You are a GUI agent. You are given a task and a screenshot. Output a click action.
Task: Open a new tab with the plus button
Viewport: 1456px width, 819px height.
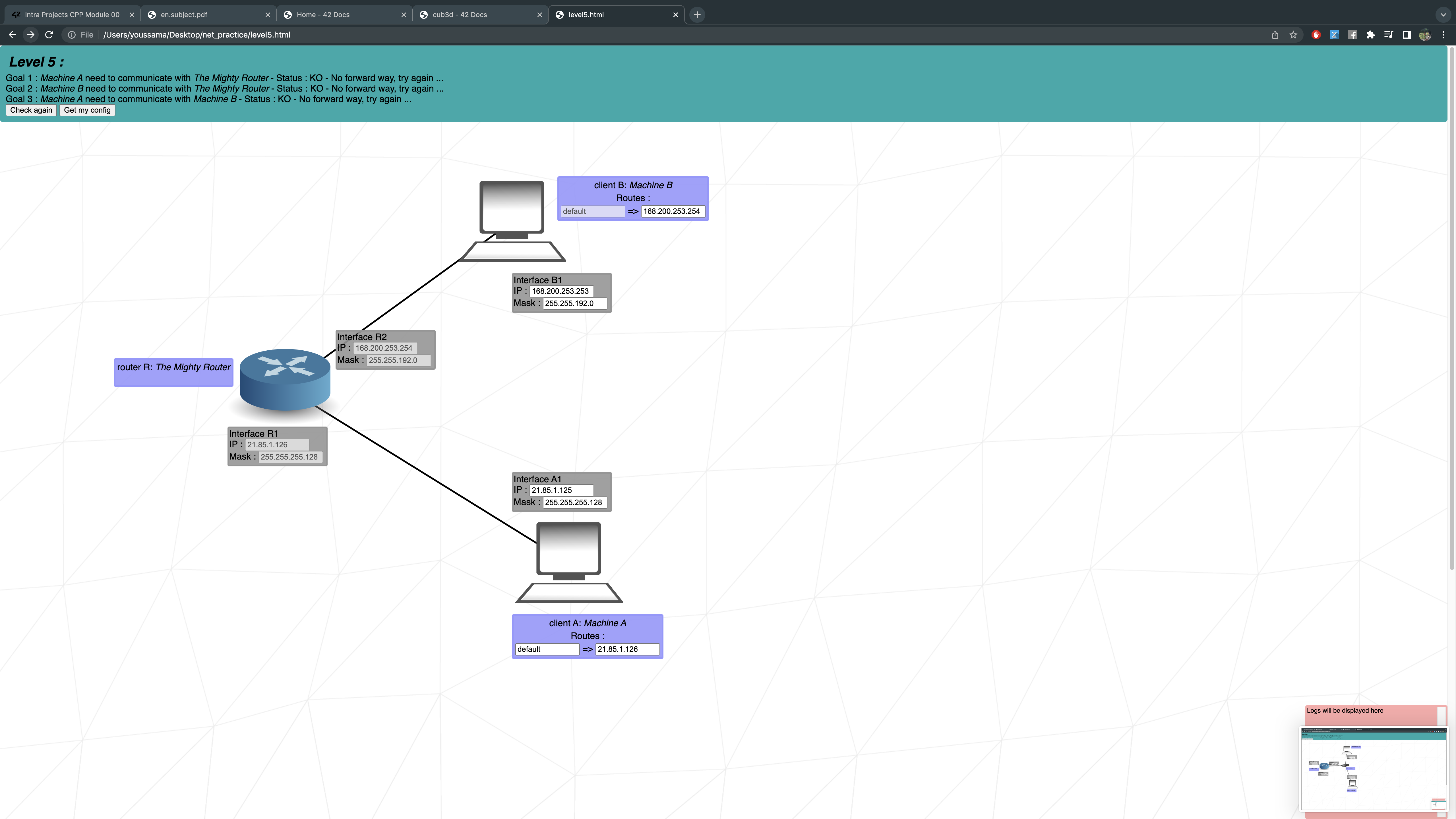(696, 14)
